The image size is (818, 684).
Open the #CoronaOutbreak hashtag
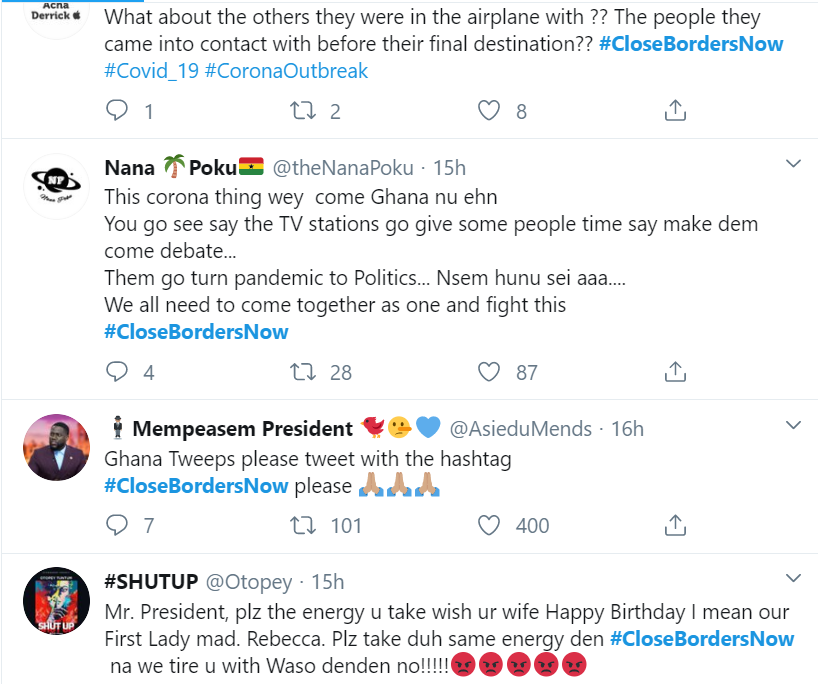click(287, 71)
